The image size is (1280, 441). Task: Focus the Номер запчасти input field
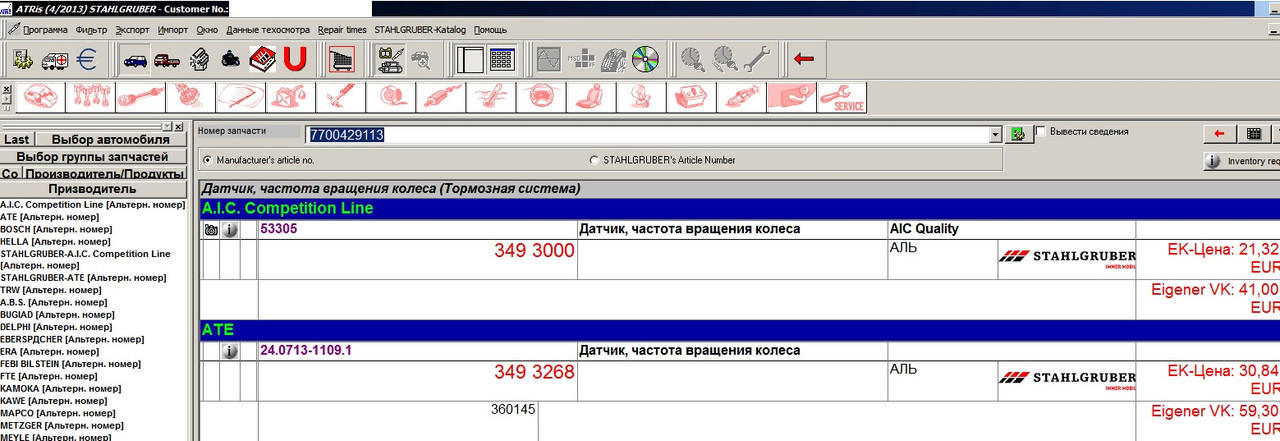(x=646, y=134)
